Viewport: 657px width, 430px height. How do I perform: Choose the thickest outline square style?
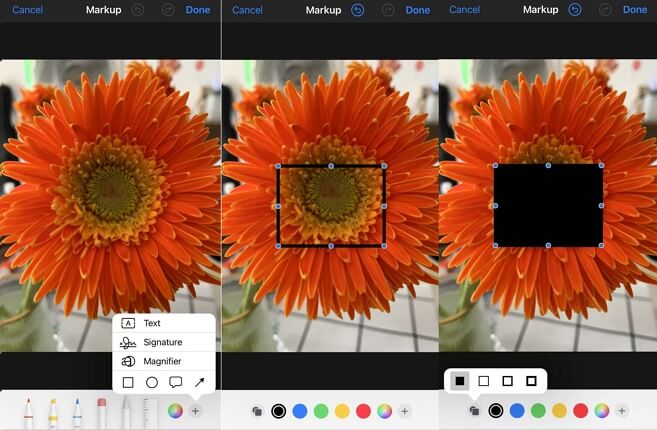[531, 381]
